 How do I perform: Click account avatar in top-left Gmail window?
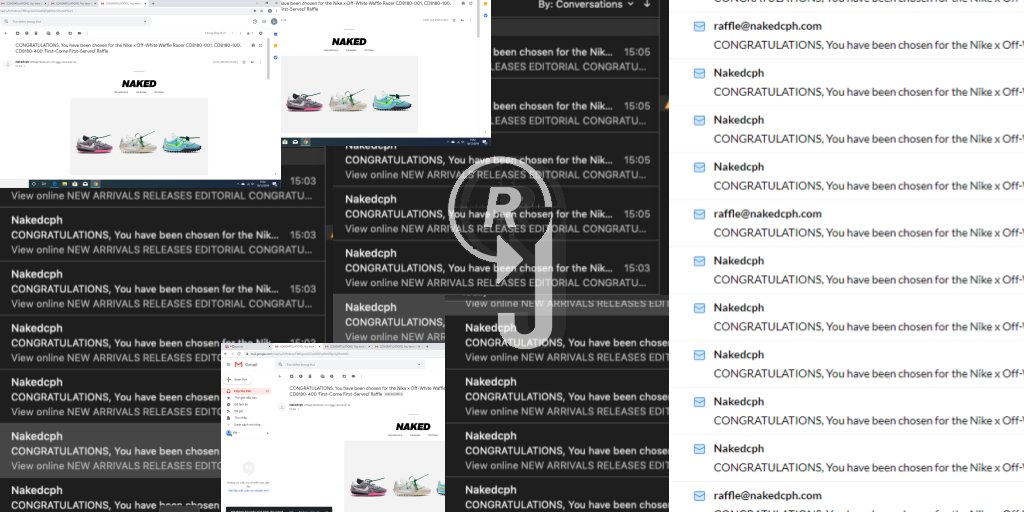[274, 22]
